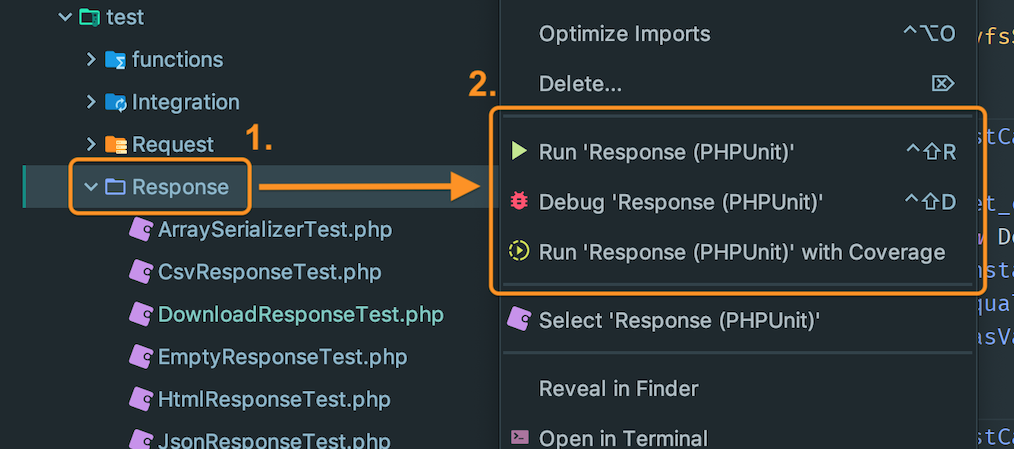The image size is (1014, 449).
Task: Click the Request folder icon
Action: tap(115, 144)
